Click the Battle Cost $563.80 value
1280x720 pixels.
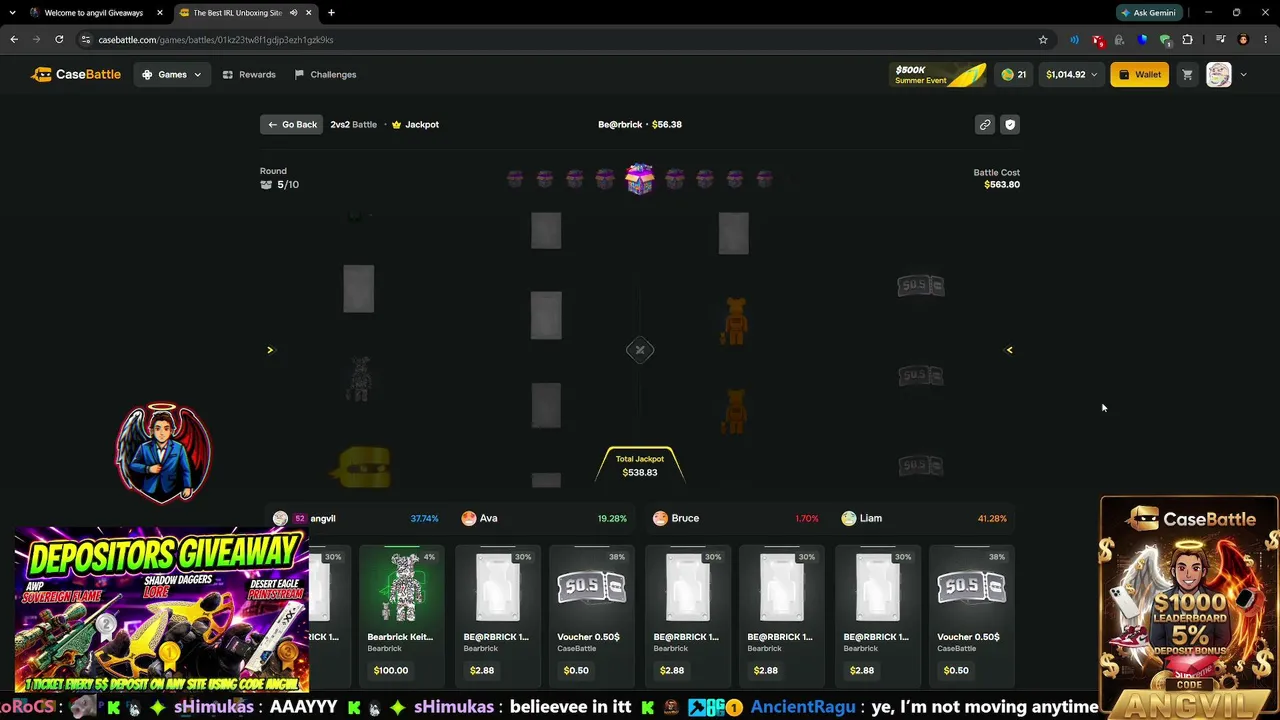pyautogui.click(x=1002, y=184)
